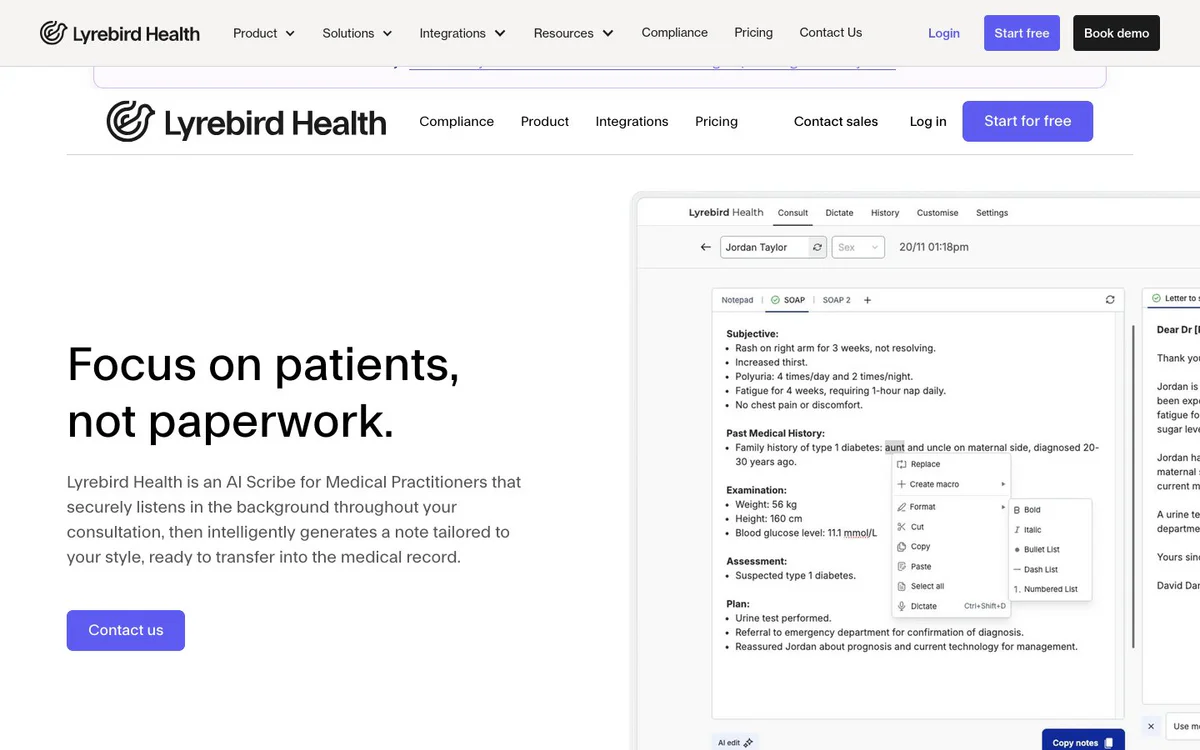The height and width of the screenshot is (750, 1200).
Task: Open Integrations in the second navigation bar
Action: pyautogui.click(x=632, y=122)
